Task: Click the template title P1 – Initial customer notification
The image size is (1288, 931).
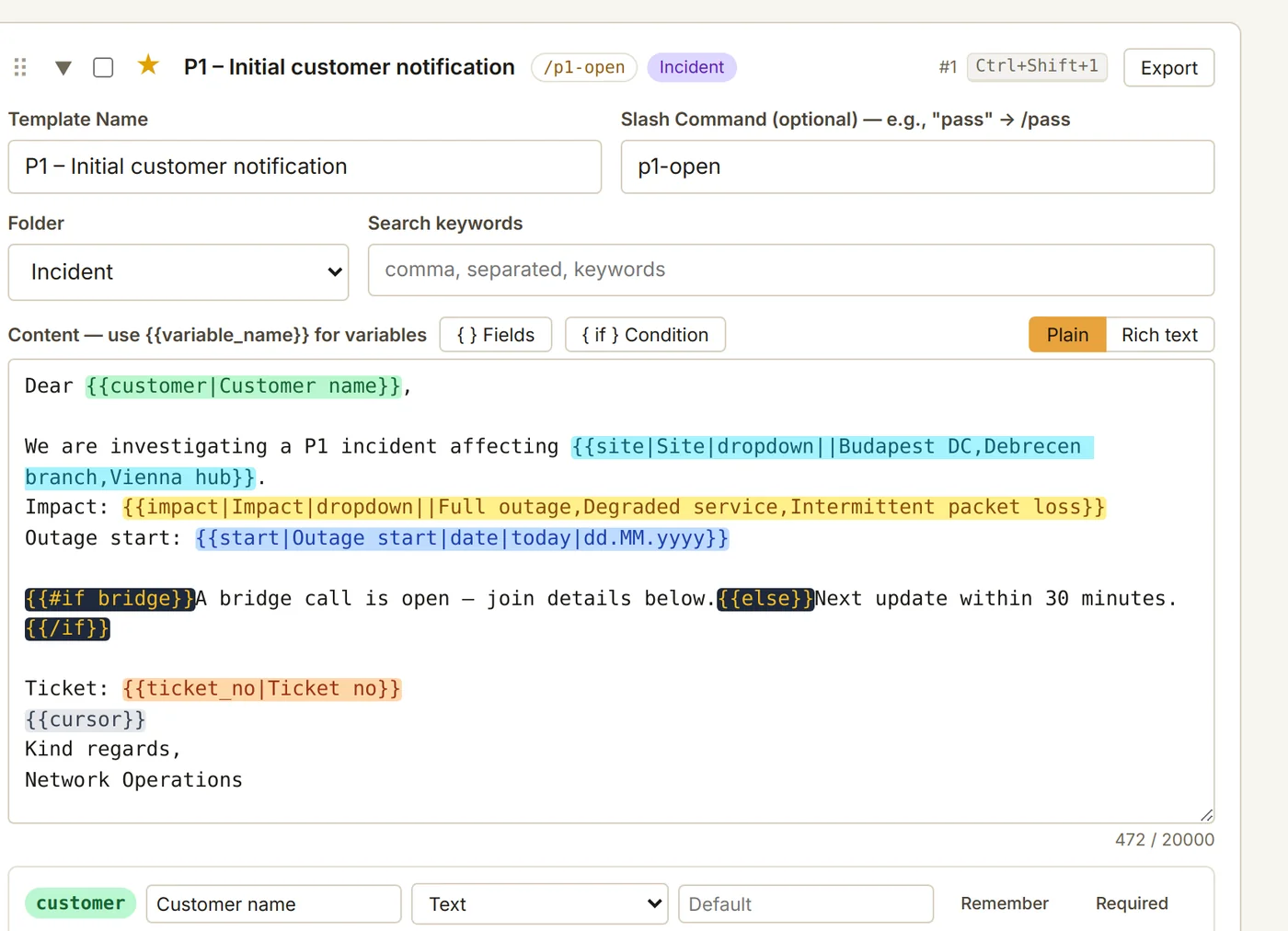Action: [350, 67]
